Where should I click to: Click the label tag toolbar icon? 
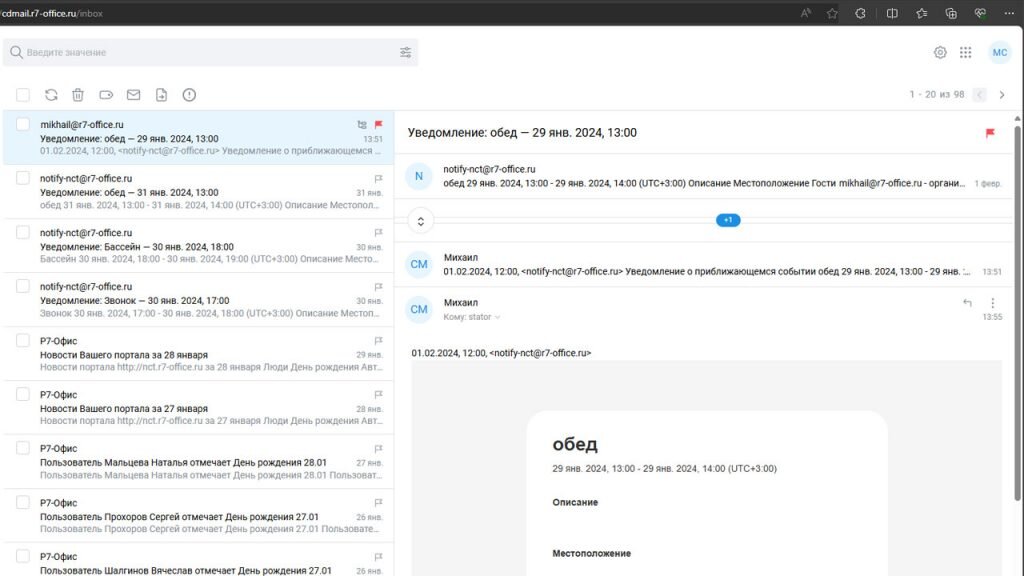click(106, 95)
